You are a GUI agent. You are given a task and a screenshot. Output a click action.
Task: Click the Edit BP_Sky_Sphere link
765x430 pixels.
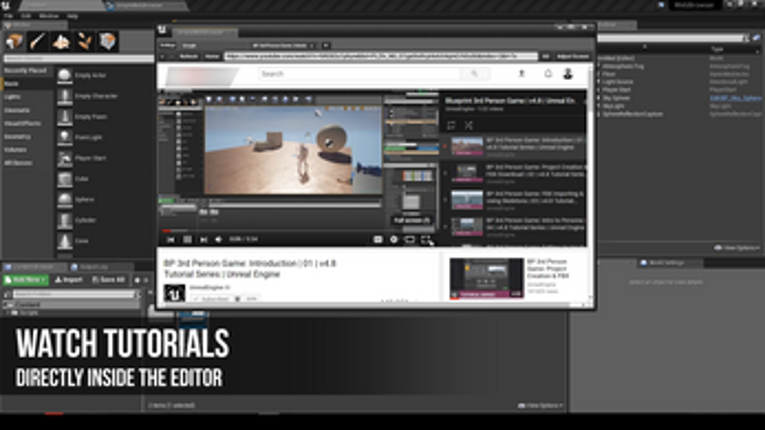click(735, 98)
